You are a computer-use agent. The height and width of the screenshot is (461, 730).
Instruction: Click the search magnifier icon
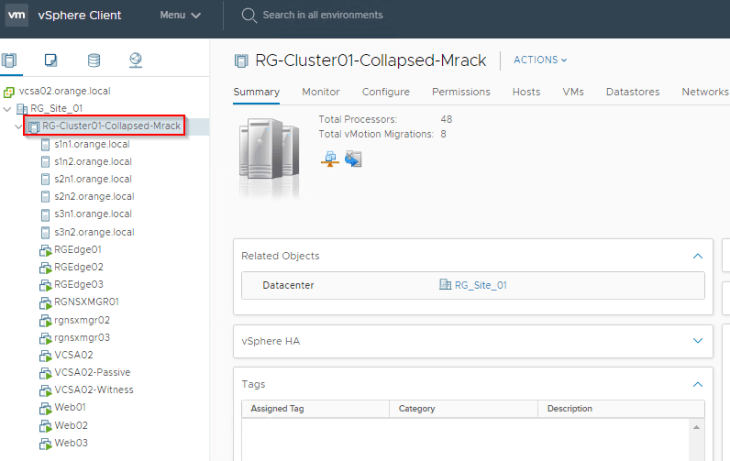click(x=249, y=15)
